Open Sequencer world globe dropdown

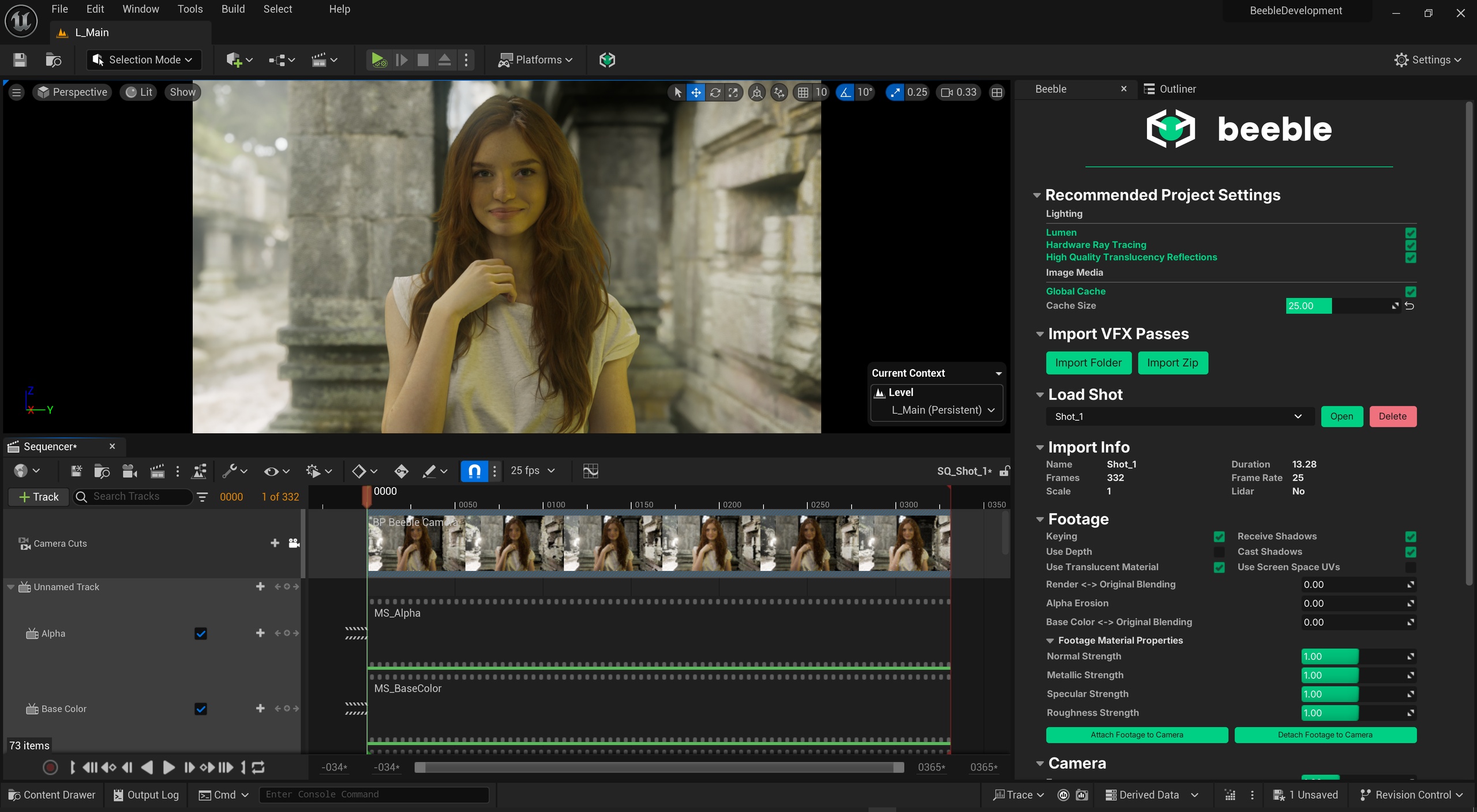(x=27, y=471)
